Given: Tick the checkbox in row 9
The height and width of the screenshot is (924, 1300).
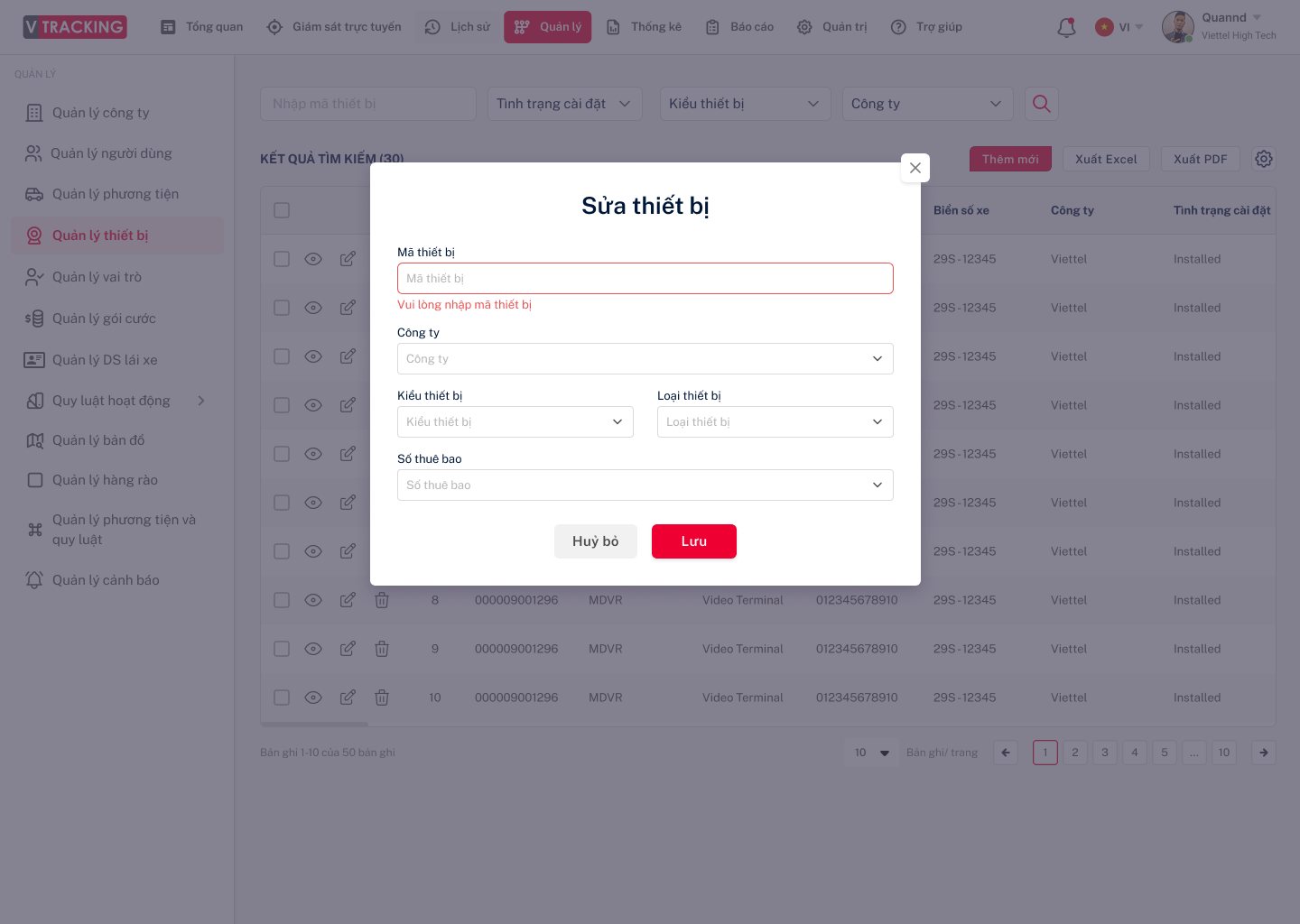Looking at the screenshot, I should click(282, 649).
